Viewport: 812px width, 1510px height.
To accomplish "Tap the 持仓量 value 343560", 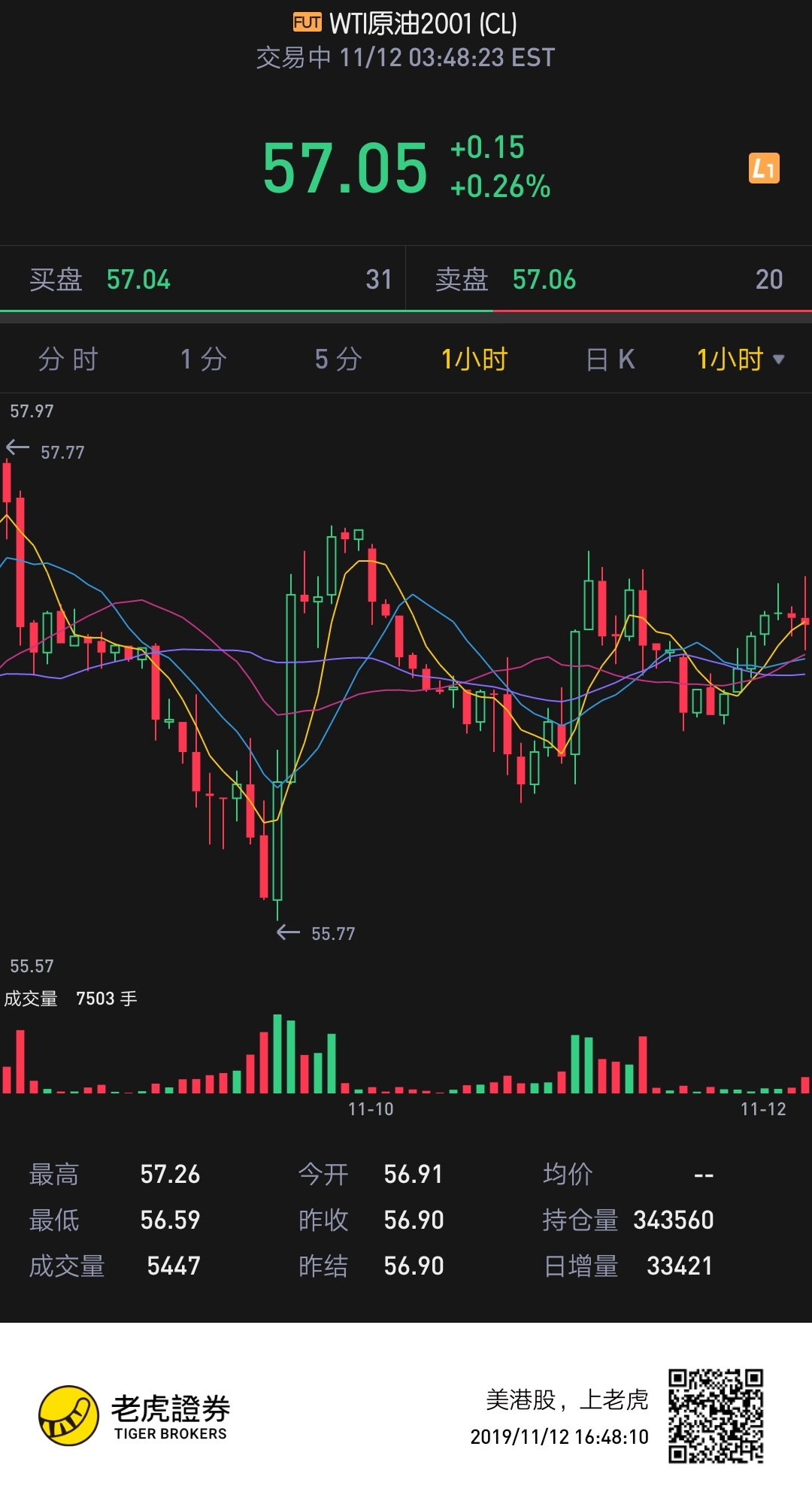I will coord(674,1220).
